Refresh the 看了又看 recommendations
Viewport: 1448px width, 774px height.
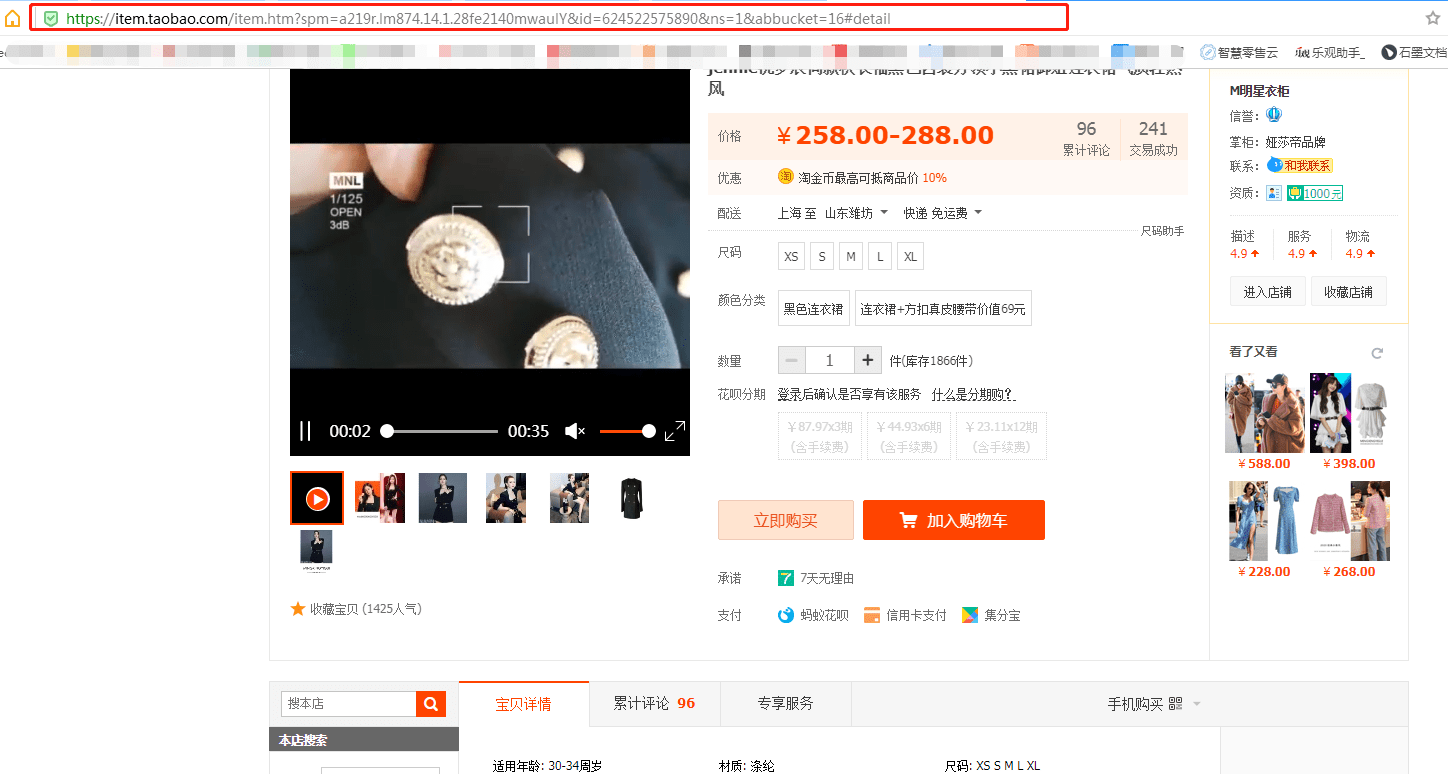coord(1377,353)
